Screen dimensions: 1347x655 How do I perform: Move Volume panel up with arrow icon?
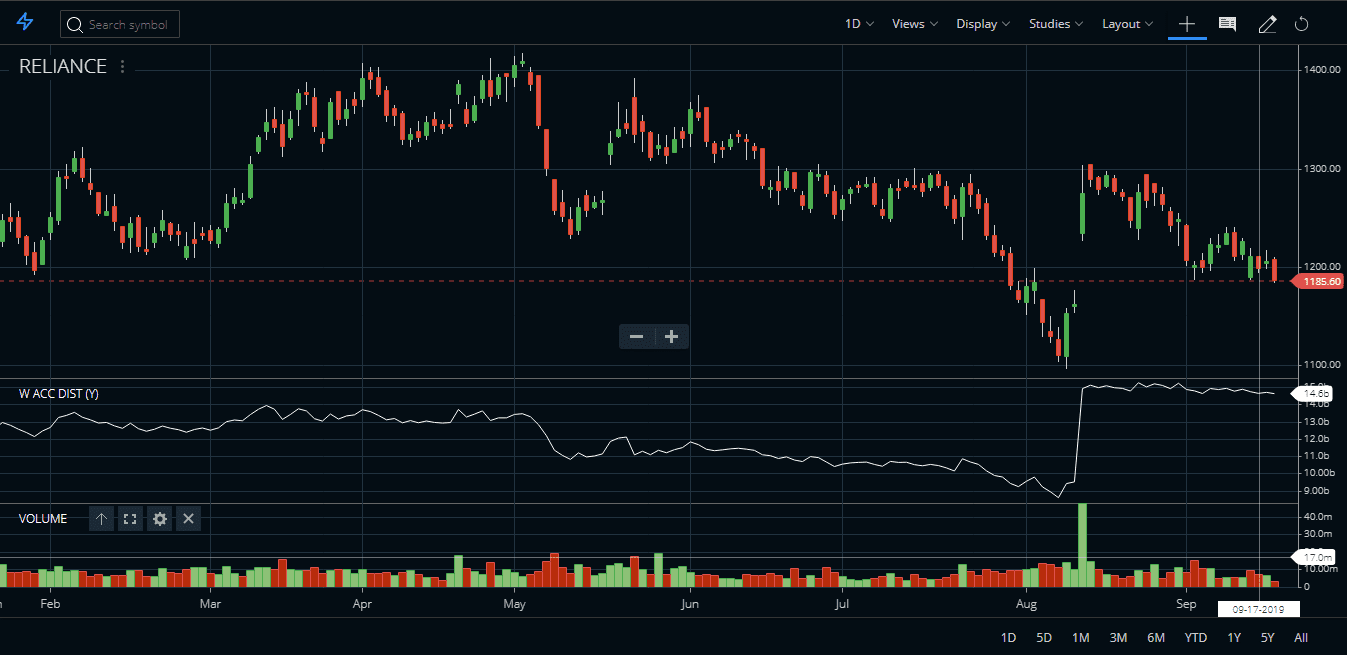coord(101,518)
